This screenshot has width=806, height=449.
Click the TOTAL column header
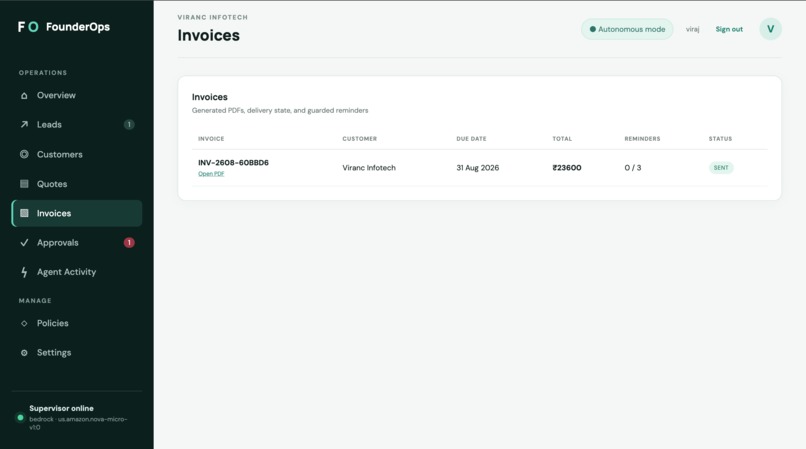pyautogui.click(x=562, y=139)
